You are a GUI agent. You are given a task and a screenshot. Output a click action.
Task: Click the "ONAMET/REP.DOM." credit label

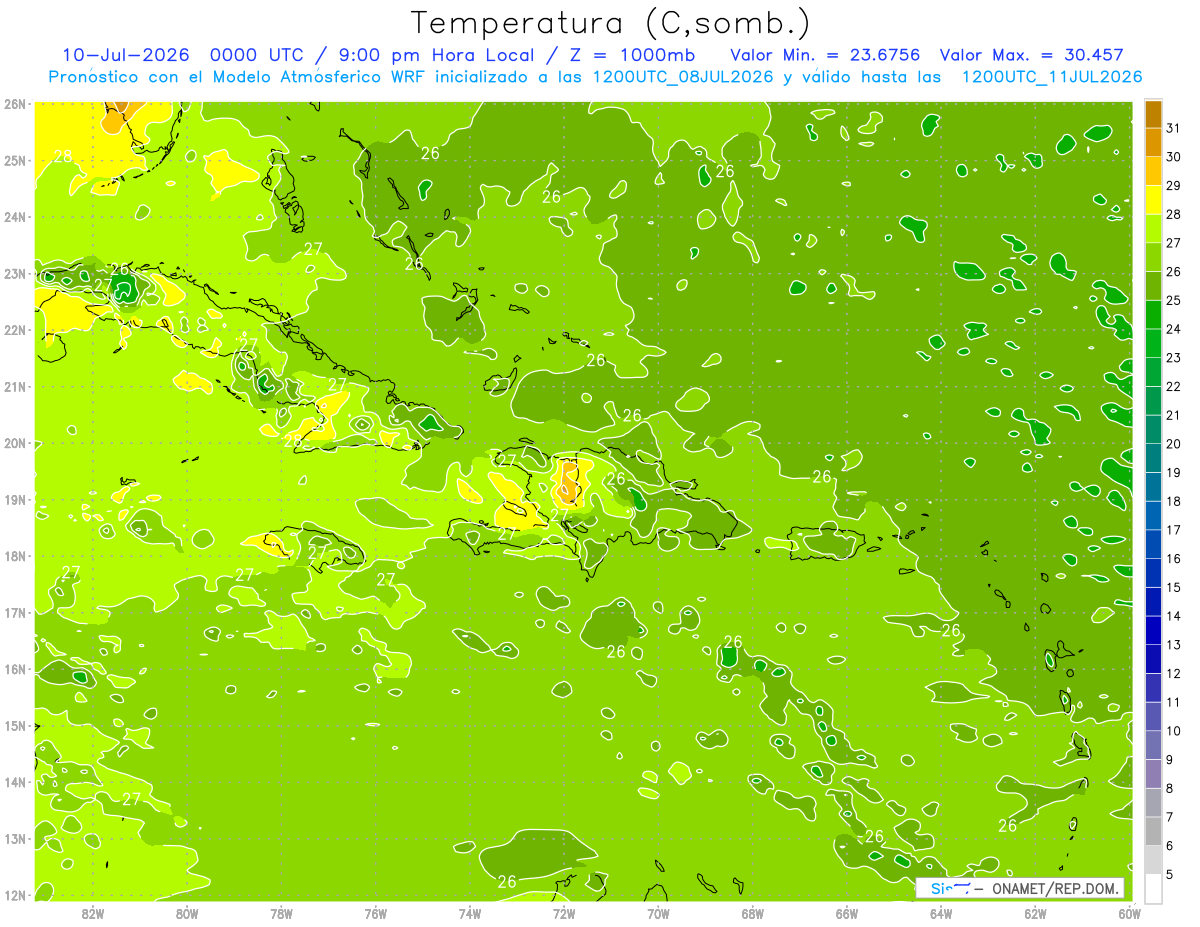point(1054,888)
